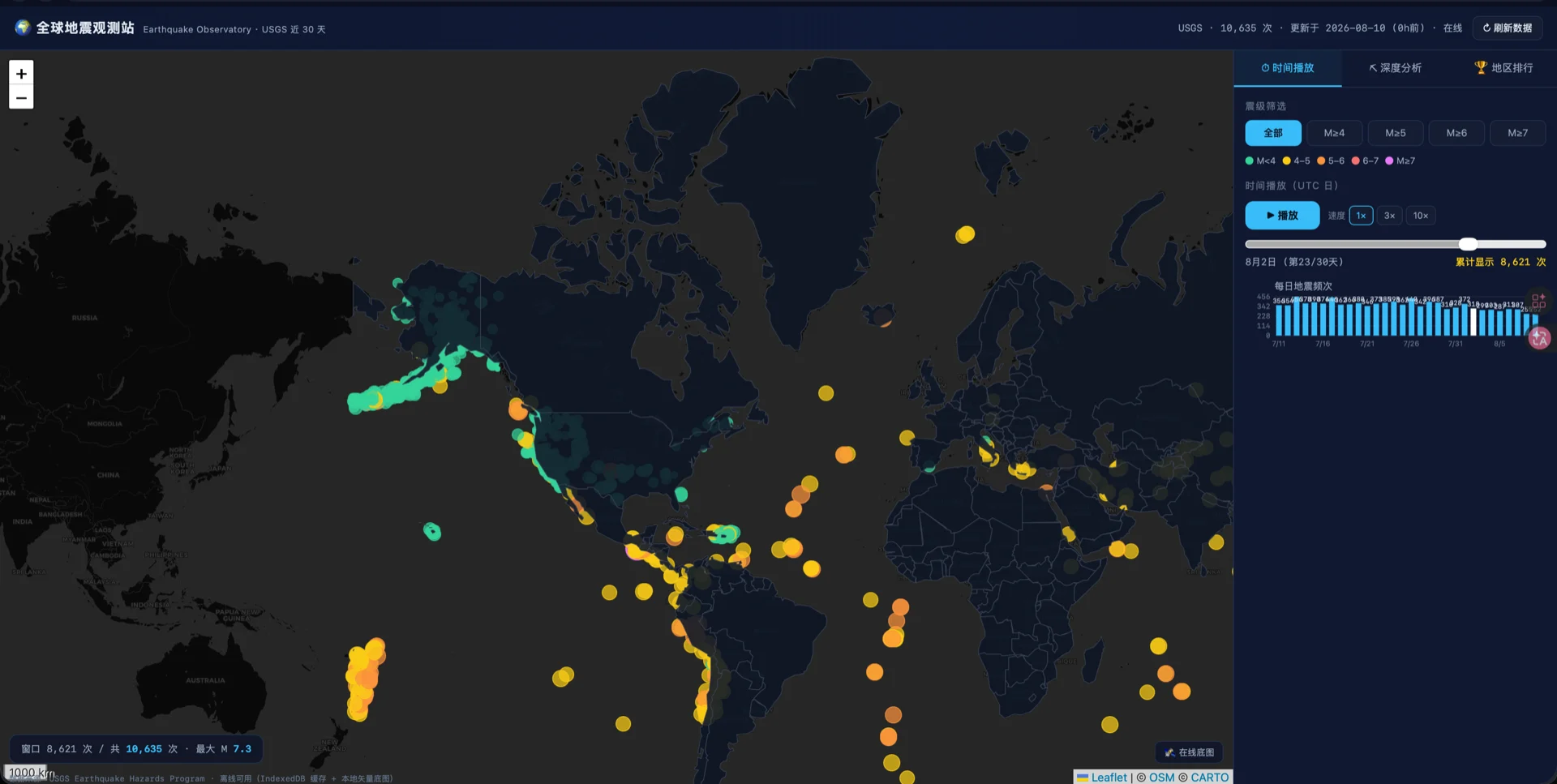Click the 8月2日 (第23/30天) date label
This screenshot has width=1557, height=784.
pyautogui.click(x=1294, y=262)
